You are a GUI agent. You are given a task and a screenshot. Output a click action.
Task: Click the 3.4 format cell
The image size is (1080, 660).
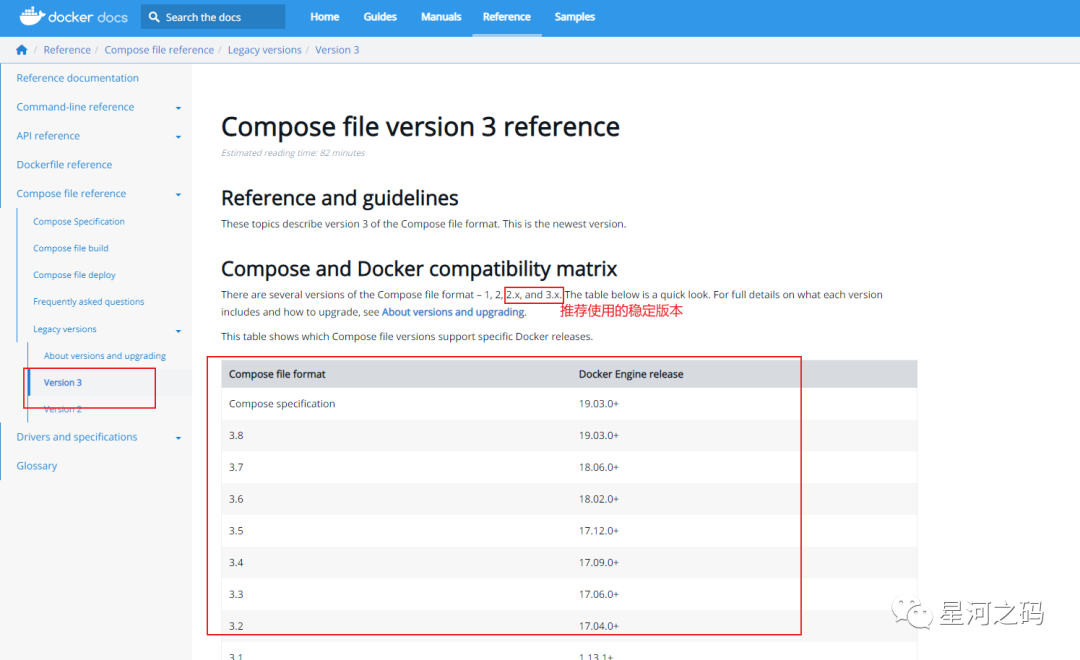pos(236,562)
